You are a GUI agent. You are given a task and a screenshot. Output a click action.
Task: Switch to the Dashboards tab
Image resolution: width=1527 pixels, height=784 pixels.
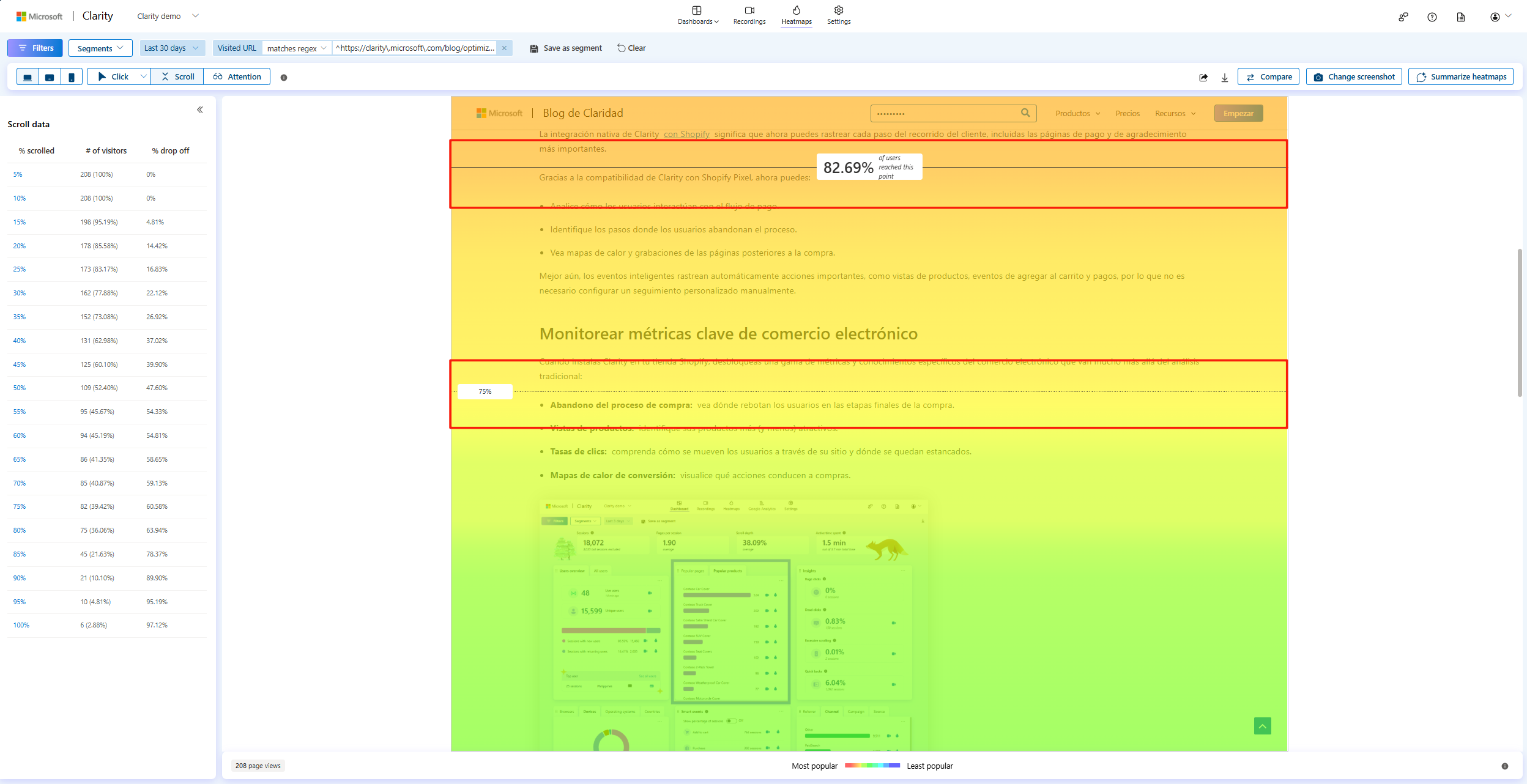697,15
